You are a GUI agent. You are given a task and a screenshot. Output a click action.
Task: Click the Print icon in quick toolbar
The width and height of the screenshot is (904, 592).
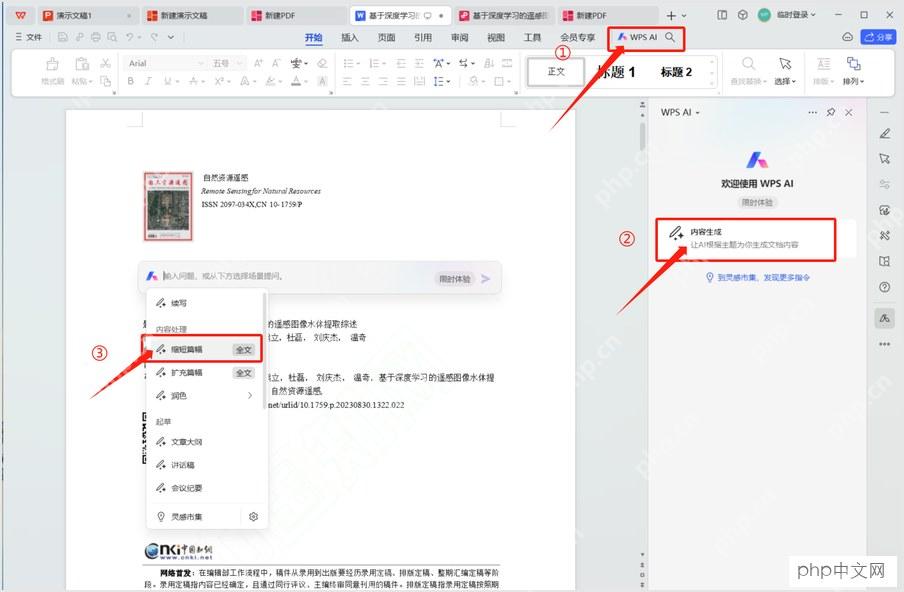click(96, 37)
